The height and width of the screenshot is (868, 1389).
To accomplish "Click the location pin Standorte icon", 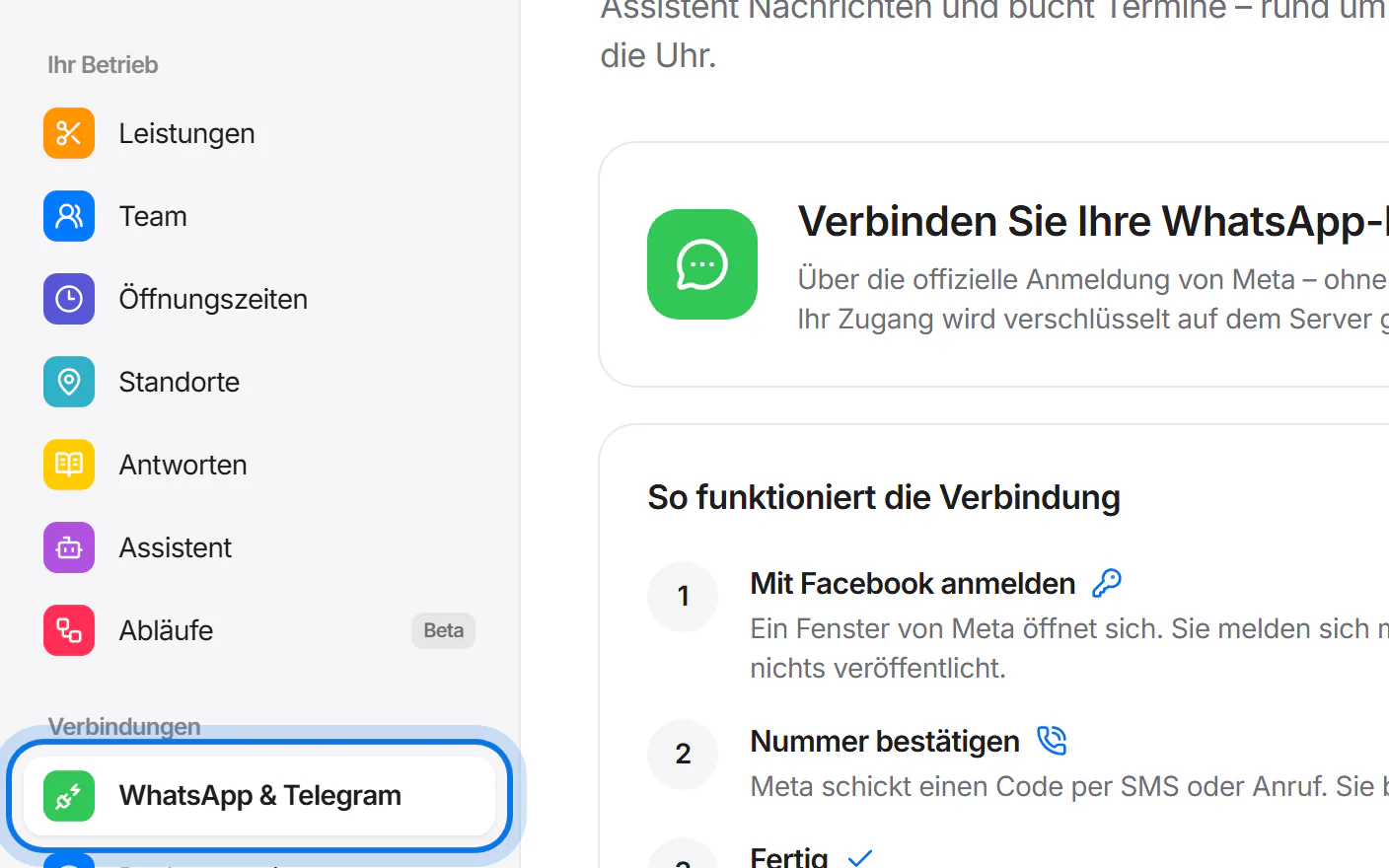I will (x=69, y=382).
